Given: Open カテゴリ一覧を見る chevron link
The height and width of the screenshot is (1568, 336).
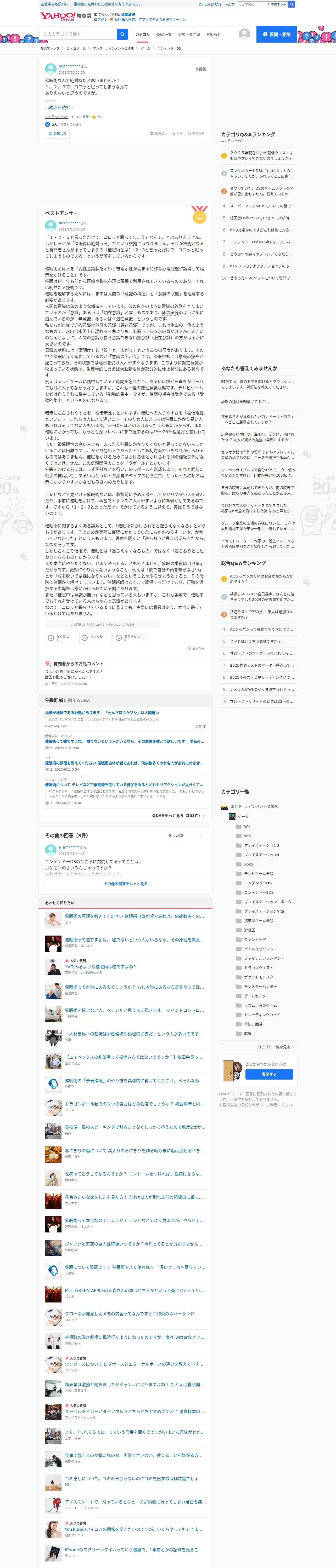Looking at the screenshot, I should click(x=276, y=1047).
